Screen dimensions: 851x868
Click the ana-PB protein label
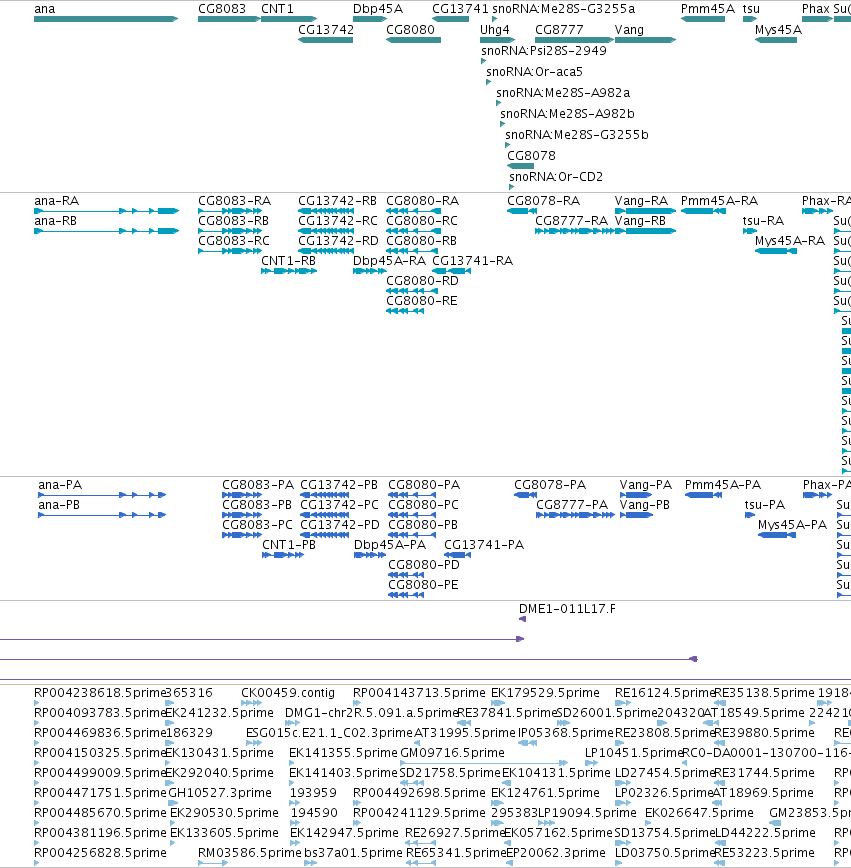coord(59,505)
